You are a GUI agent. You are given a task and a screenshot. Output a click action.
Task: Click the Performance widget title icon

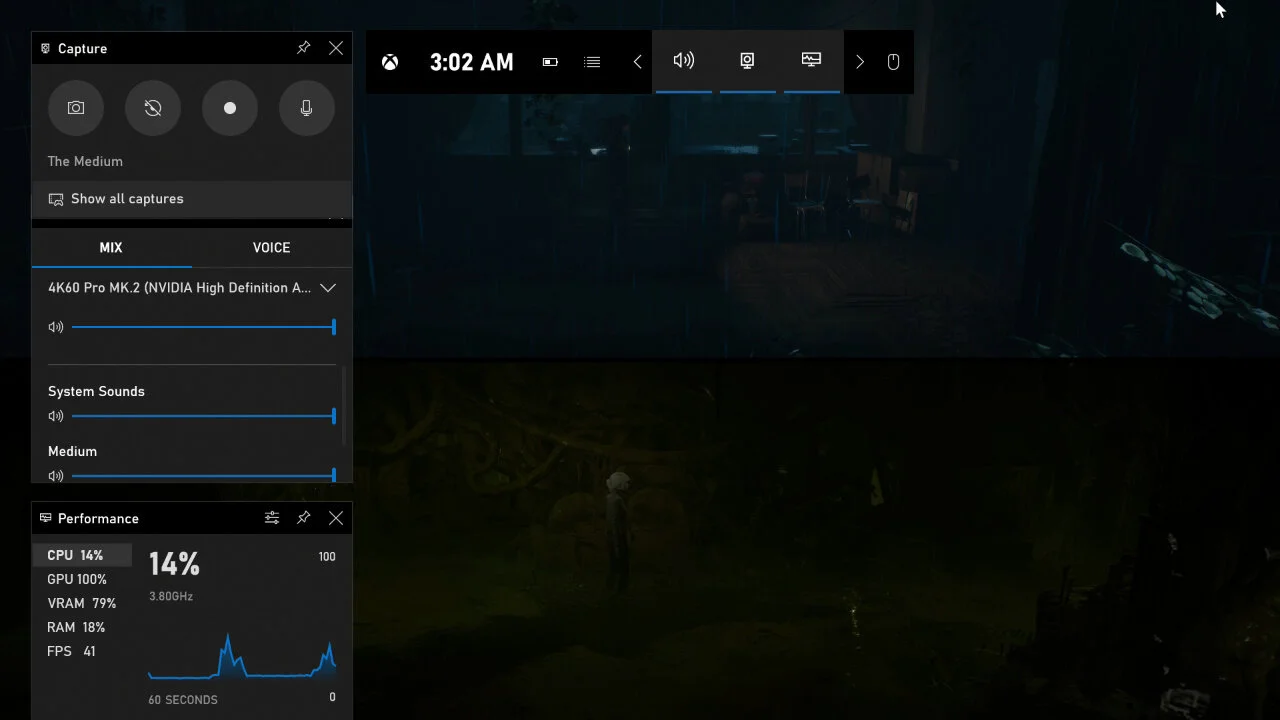pos(45,518)
